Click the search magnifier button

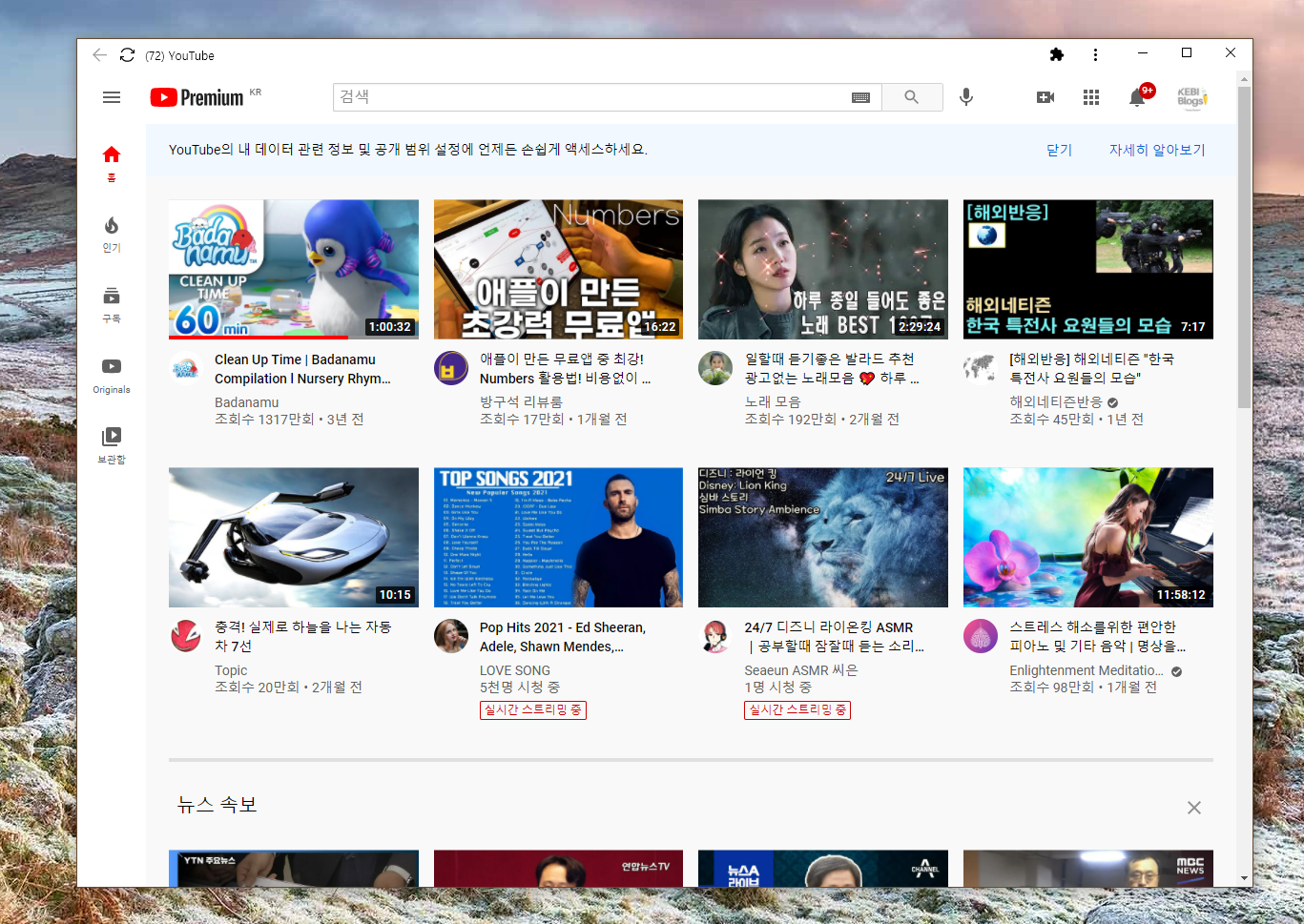pyautogui.click(x=912, y=96)
